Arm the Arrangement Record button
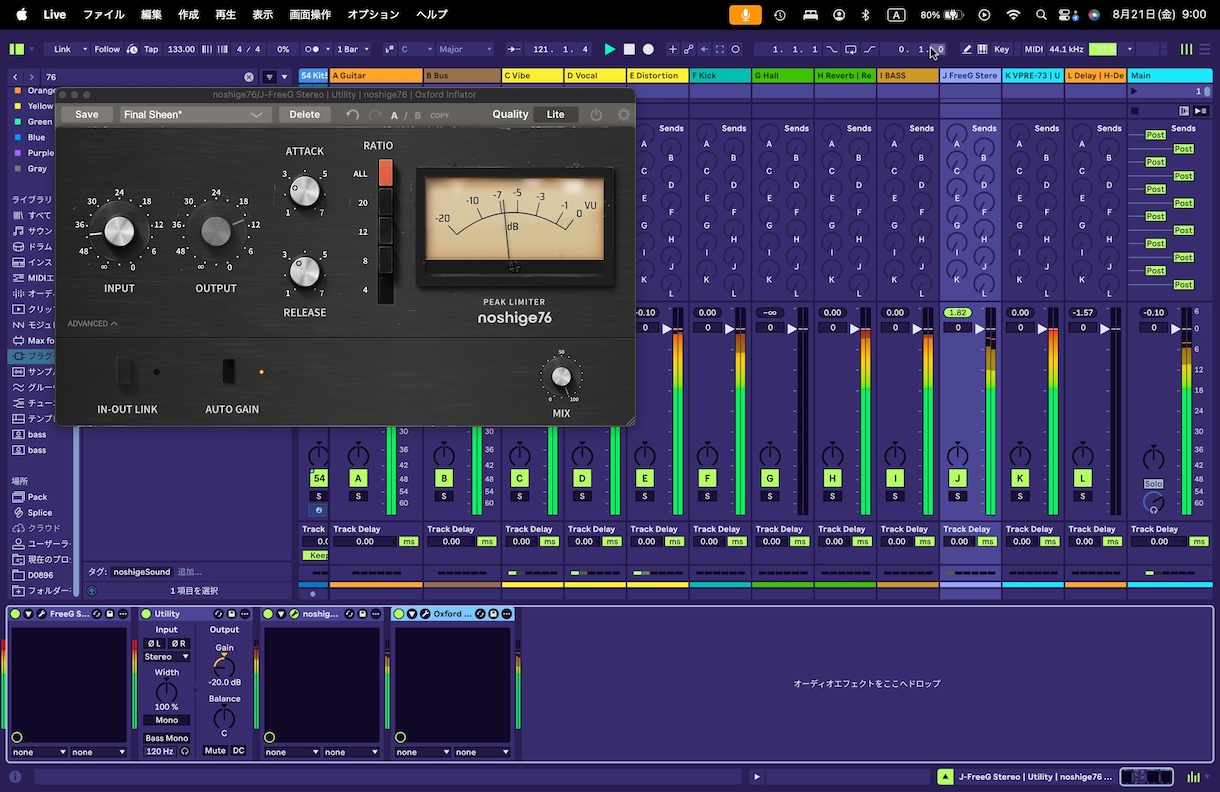 (648, 49)
